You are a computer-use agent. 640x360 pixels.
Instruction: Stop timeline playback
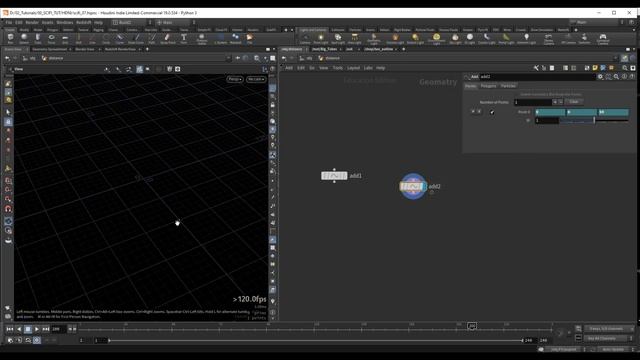(x=28, y=329)
